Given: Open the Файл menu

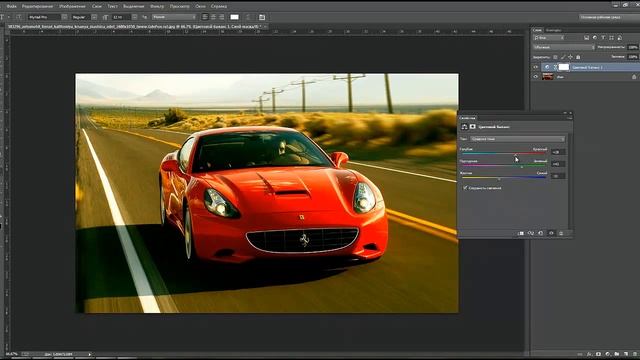Looking at the screenshot, I should [x=11, y=6].
